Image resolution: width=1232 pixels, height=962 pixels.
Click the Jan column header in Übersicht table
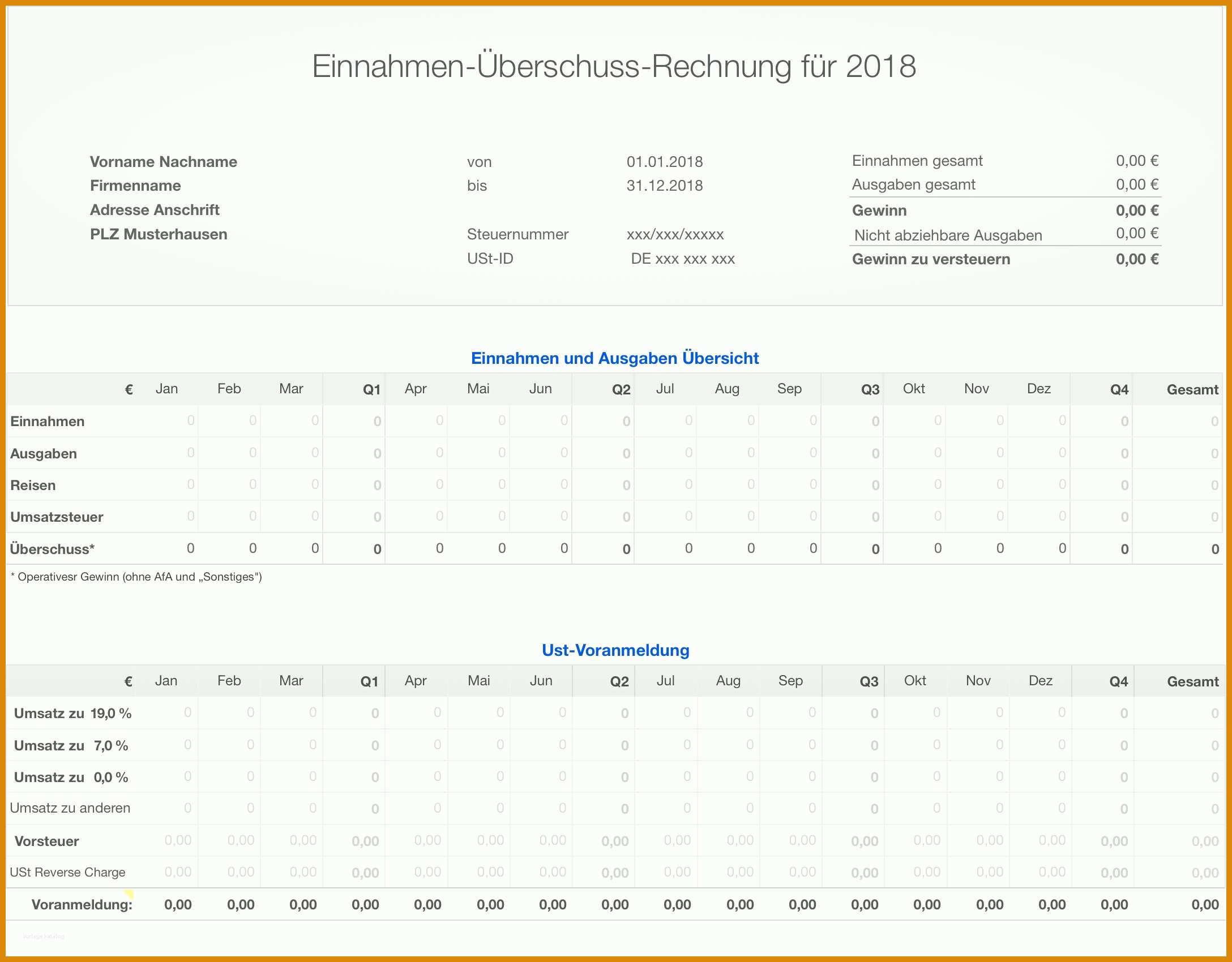click(166, 389)
